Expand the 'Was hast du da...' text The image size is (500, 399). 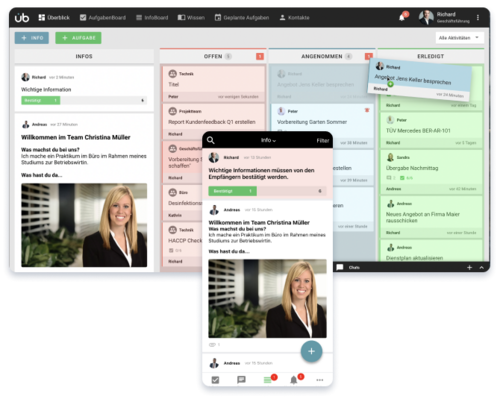pyautogui.click(x=42, y=175)
